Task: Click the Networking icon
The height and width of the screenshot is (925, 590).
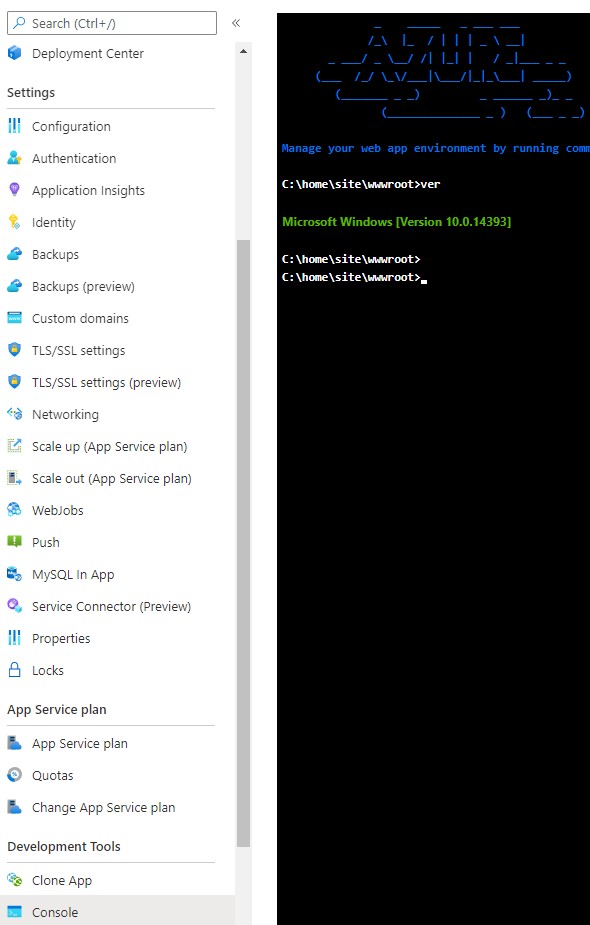Action: click(14, 414)
